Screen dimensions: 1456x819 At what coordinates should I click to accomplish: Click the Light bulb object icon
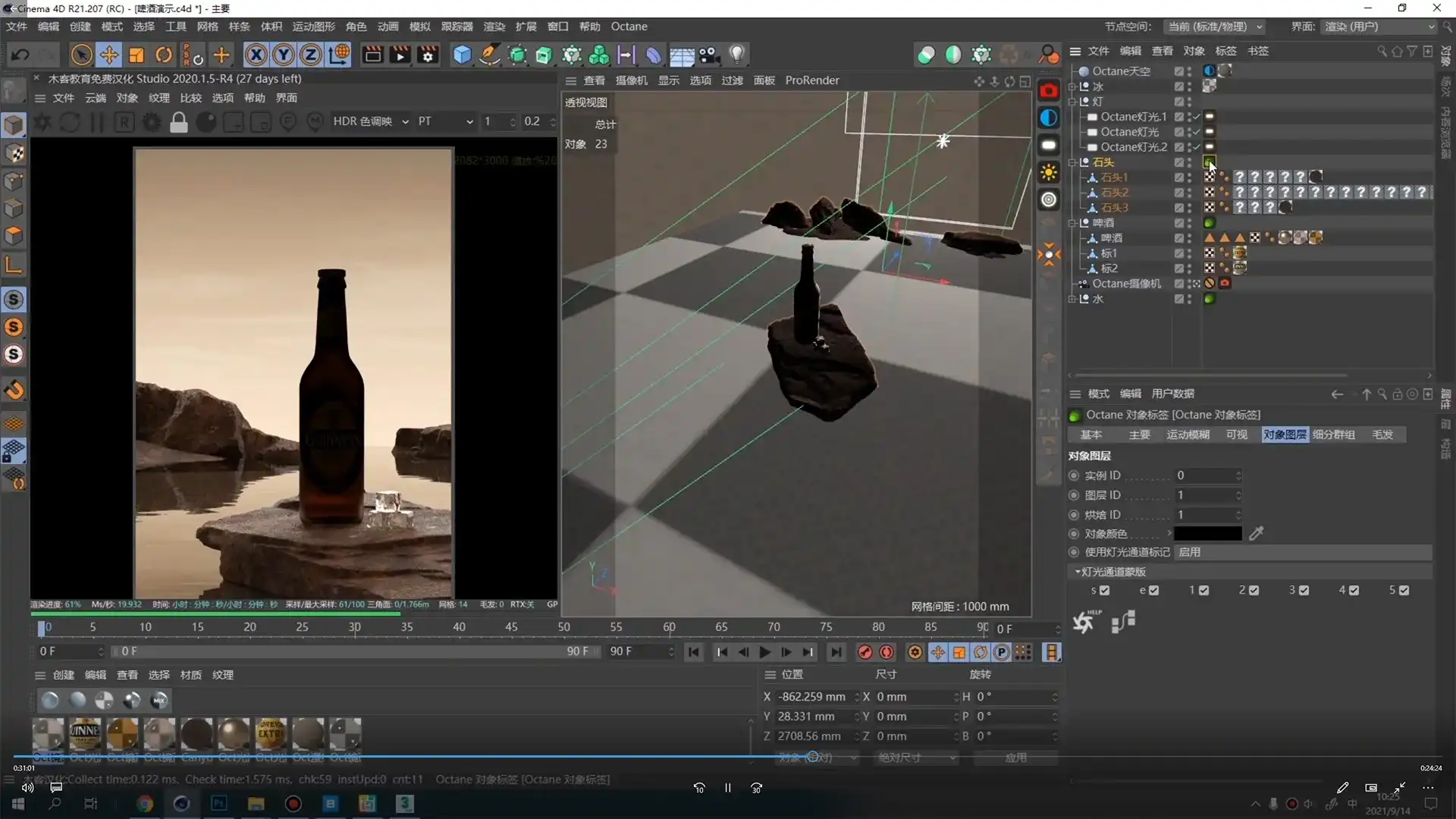(x=737, y=55)
